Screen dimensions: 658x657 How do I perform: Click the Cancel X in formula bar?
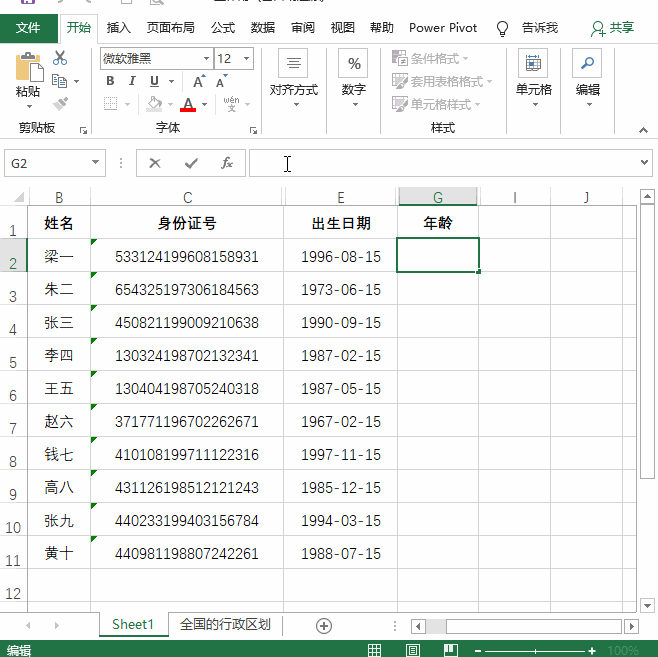coord(155,163)
